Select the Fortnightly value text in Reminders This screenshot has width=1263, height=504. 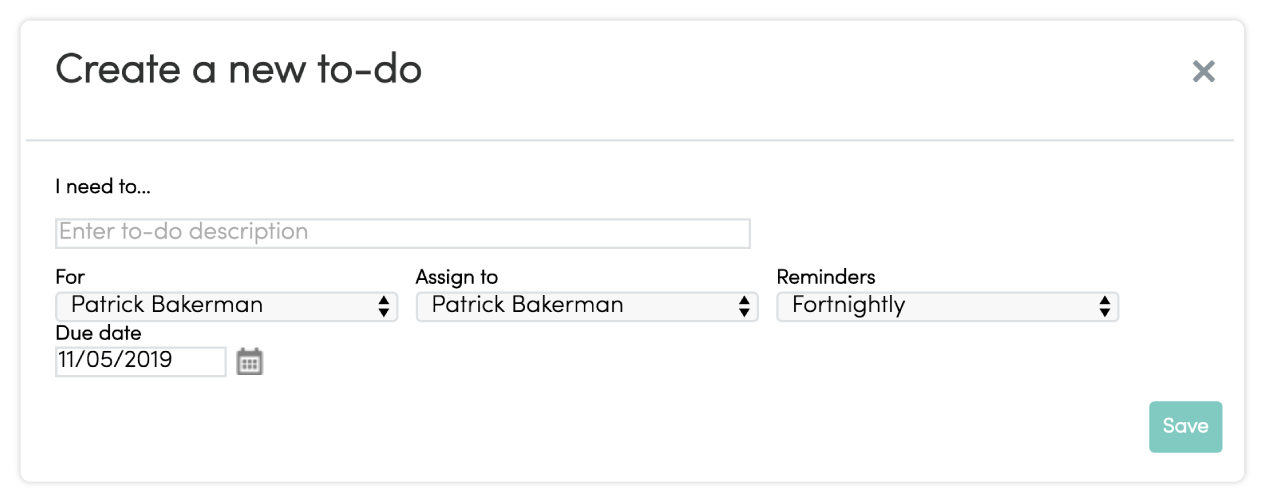848,306
